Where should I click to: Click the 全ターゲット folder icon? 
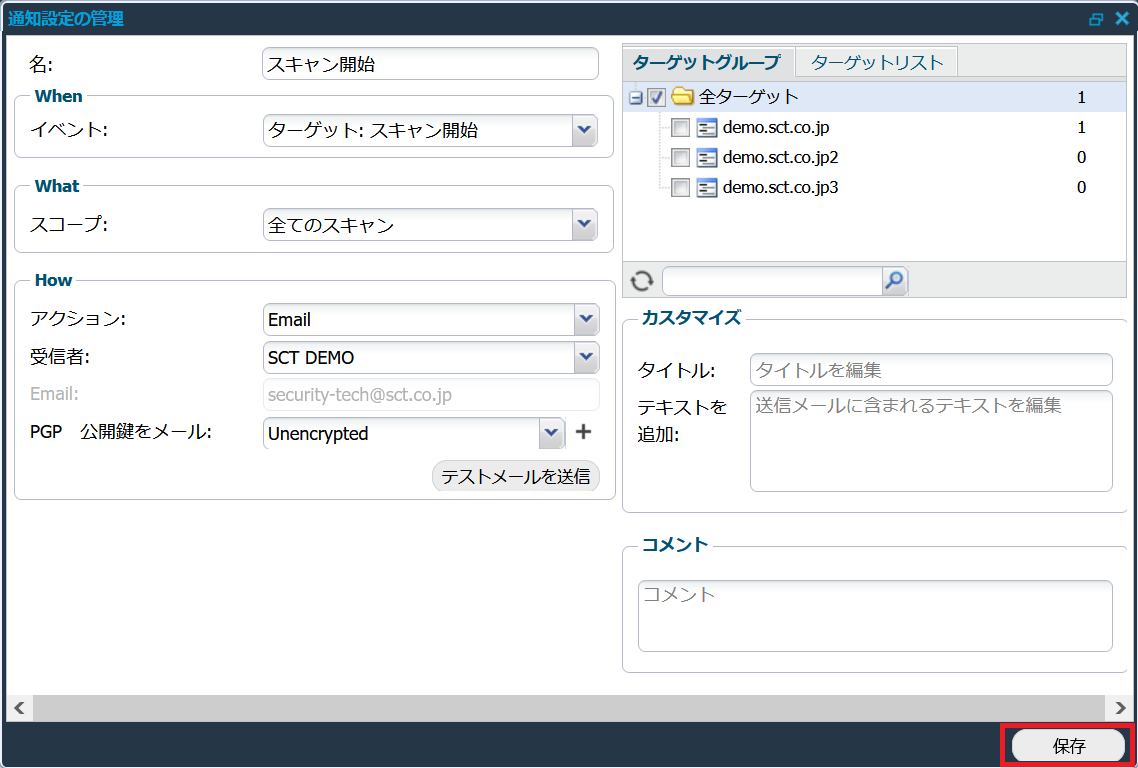pos(682,96)
